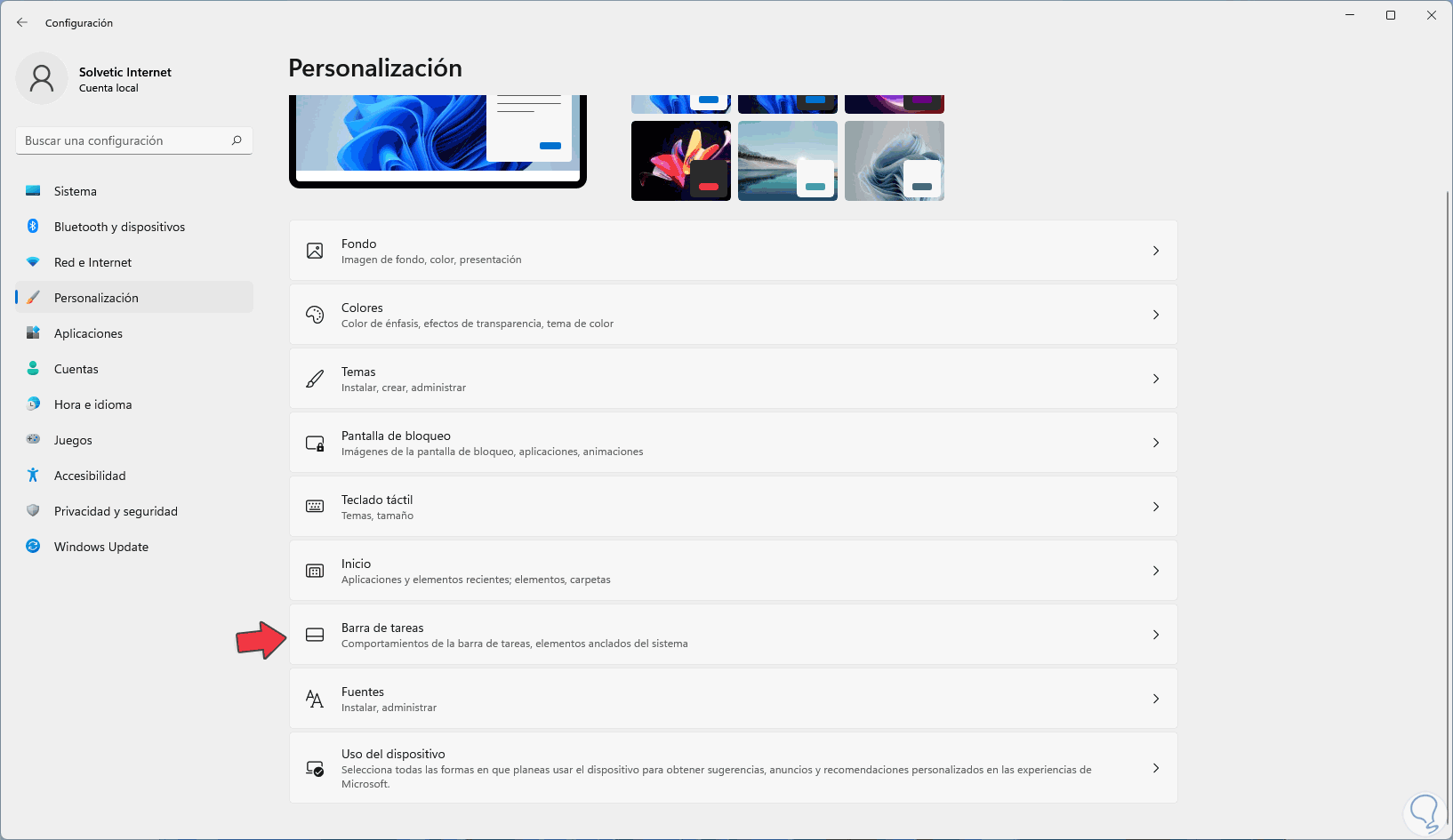Viewport: 1453px width, 840px height.
Task: Click the Aplicaciones icon in sidebar
Action: [33, 333]
